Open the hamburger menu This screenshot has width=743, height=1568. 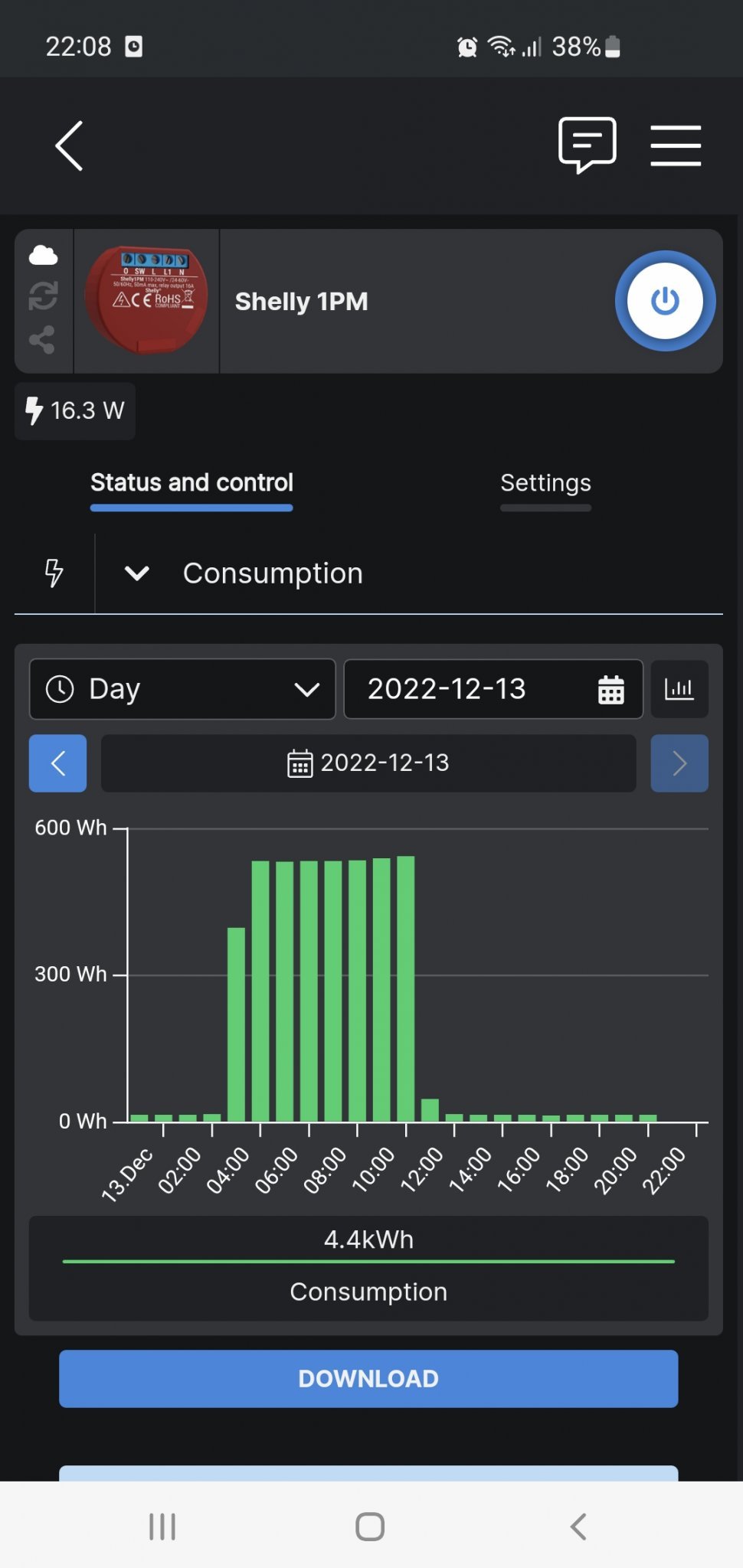click(675, 145)
